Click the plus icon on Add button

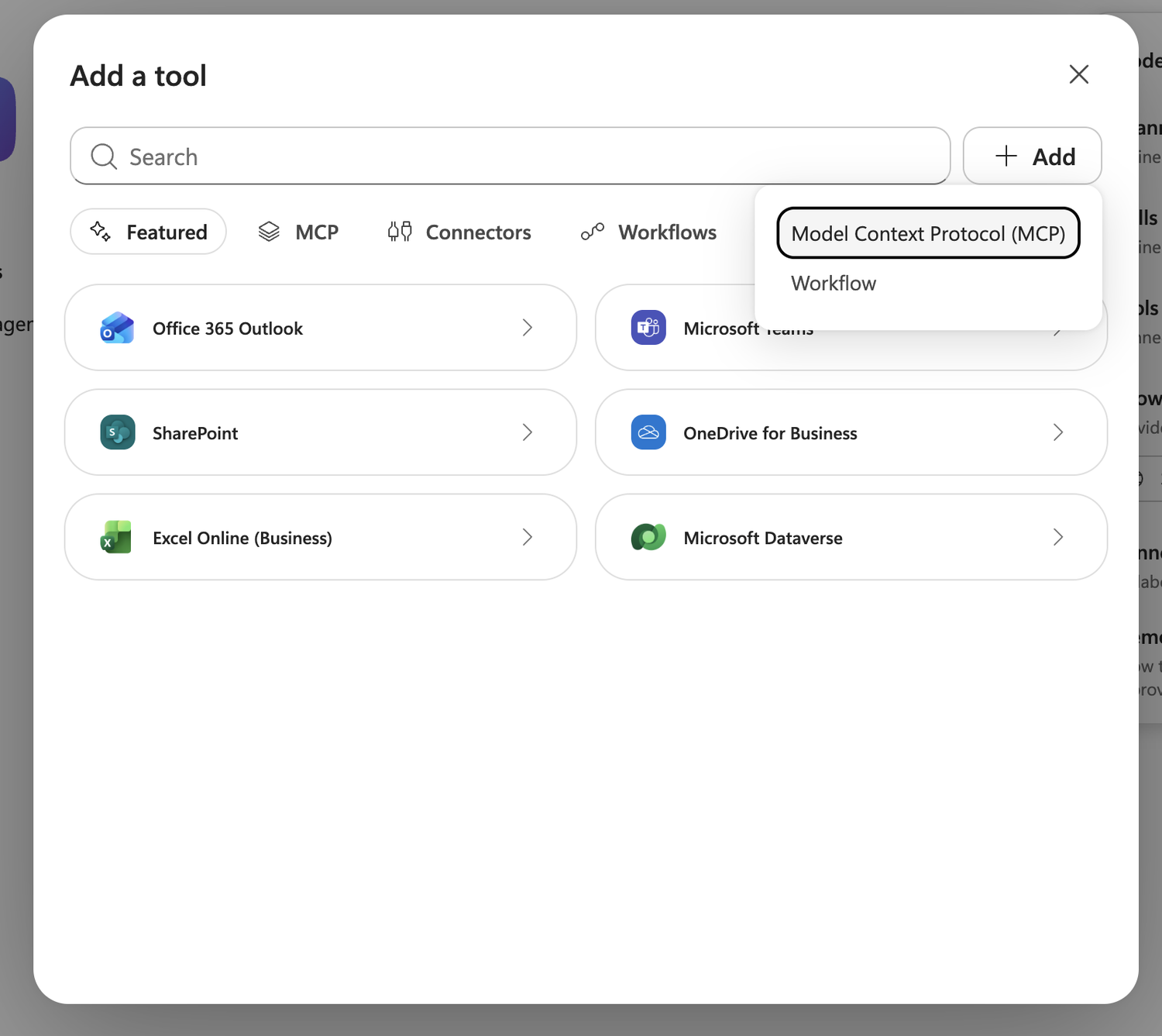pos(1006,156)
